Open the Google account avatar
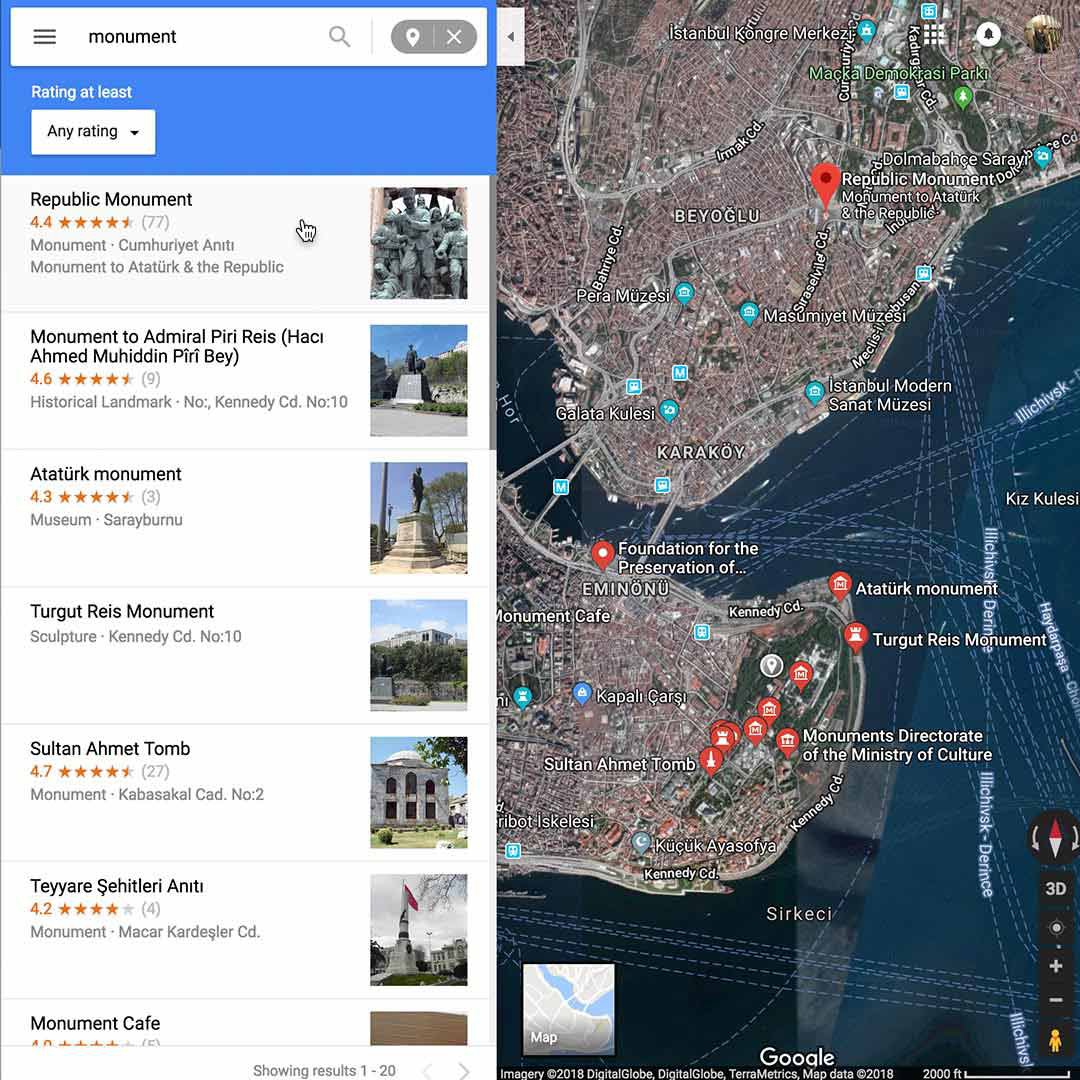The height and width of the screenshot is (1080, 1080). (x=1044, y=34)
